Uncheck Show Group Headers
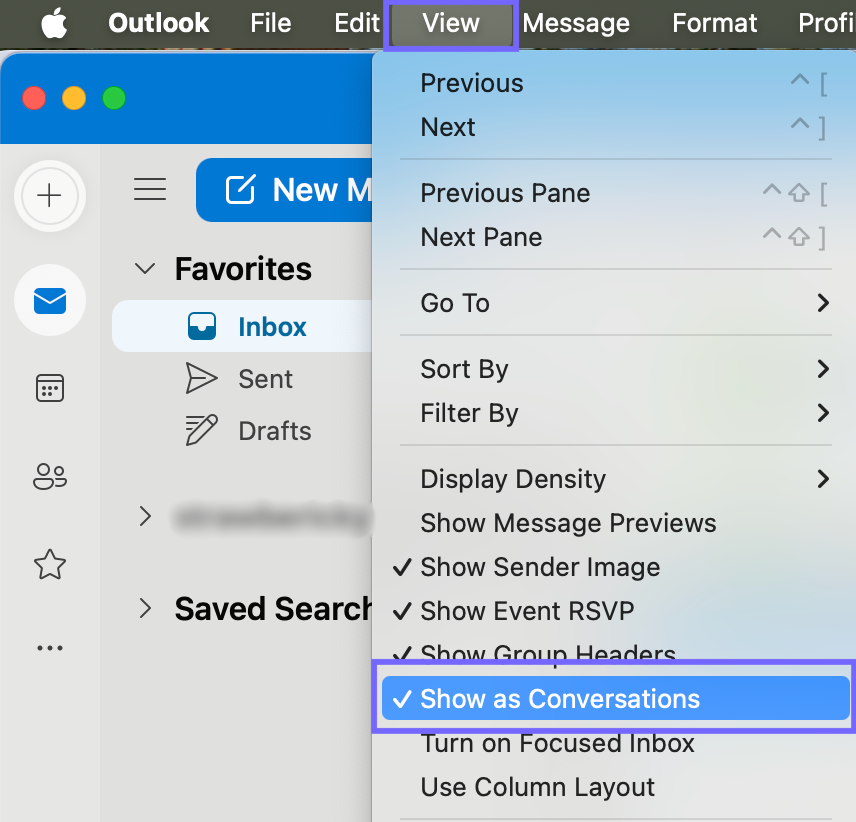This screenshot has width=856, height=822. [x=615, y=651]
